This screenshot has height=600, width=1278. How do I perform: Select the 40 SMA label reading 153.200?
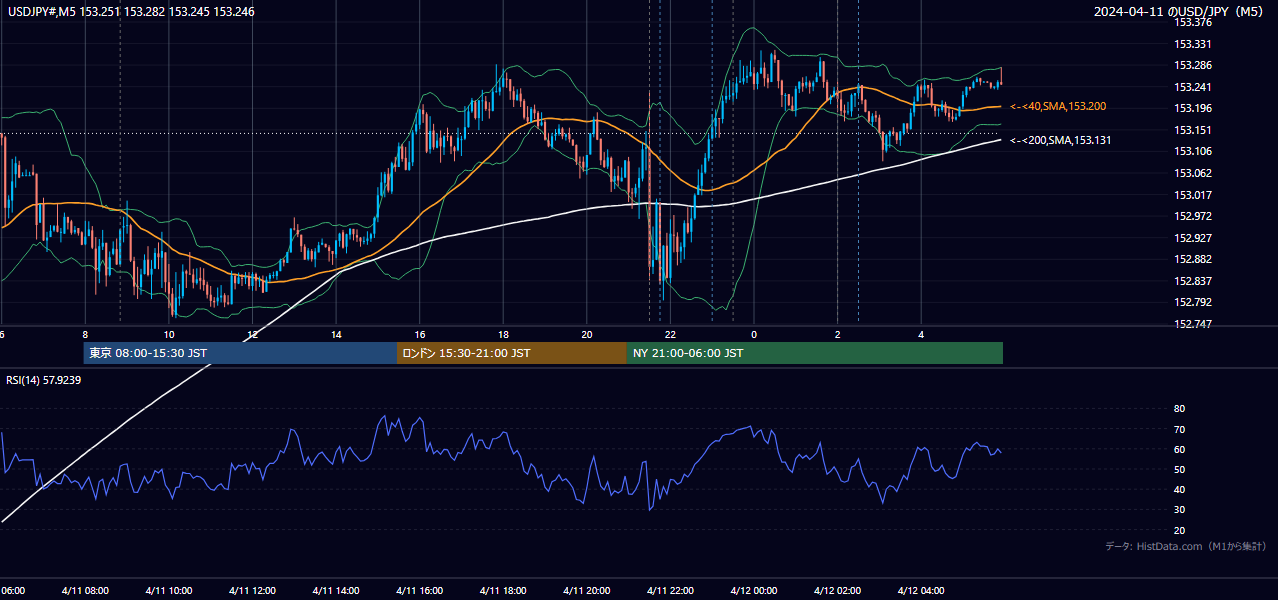[1058, 106]
